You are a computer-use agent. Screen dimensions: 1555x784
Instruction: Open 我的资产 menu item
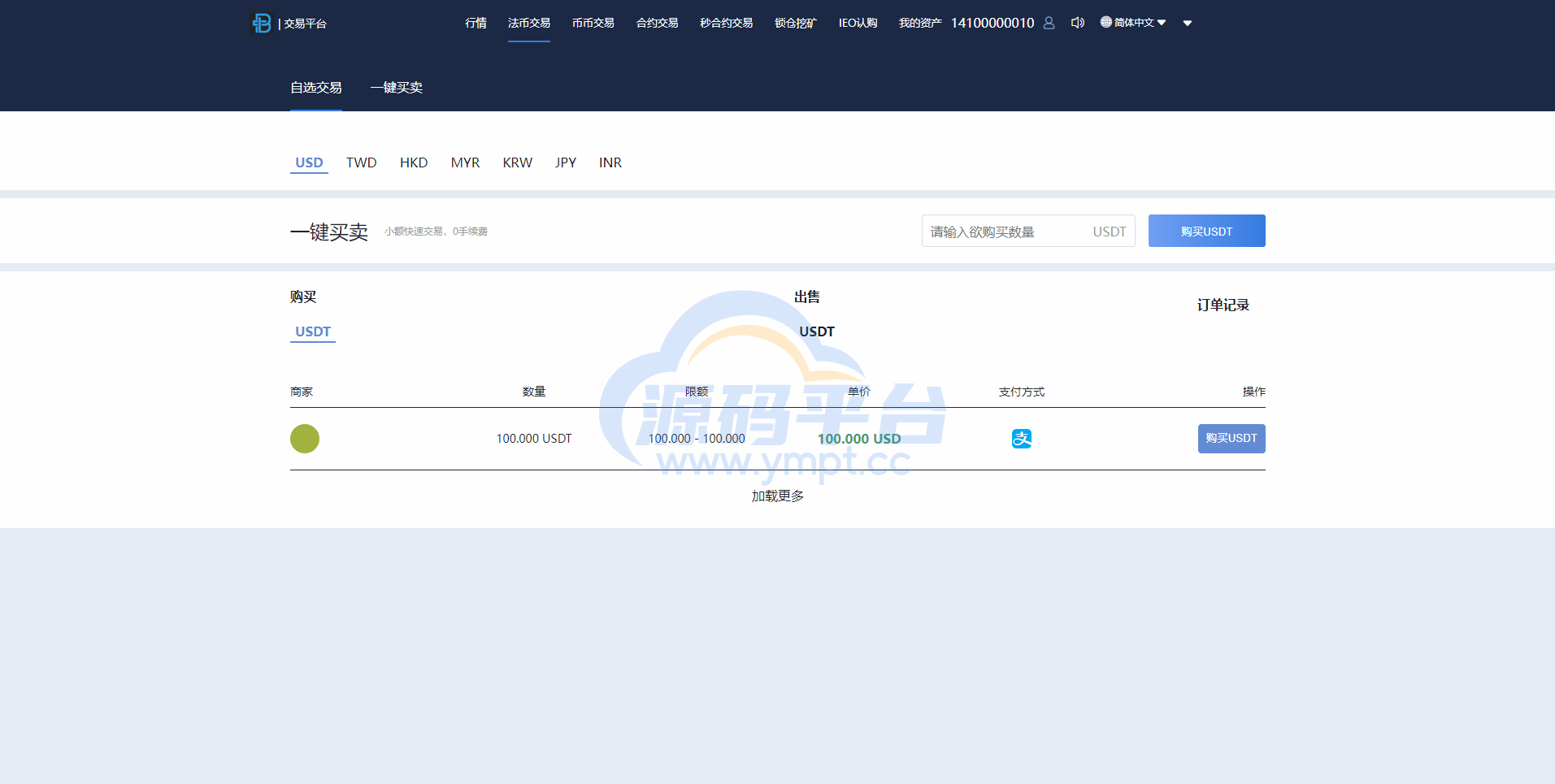(x=920, y=23)
